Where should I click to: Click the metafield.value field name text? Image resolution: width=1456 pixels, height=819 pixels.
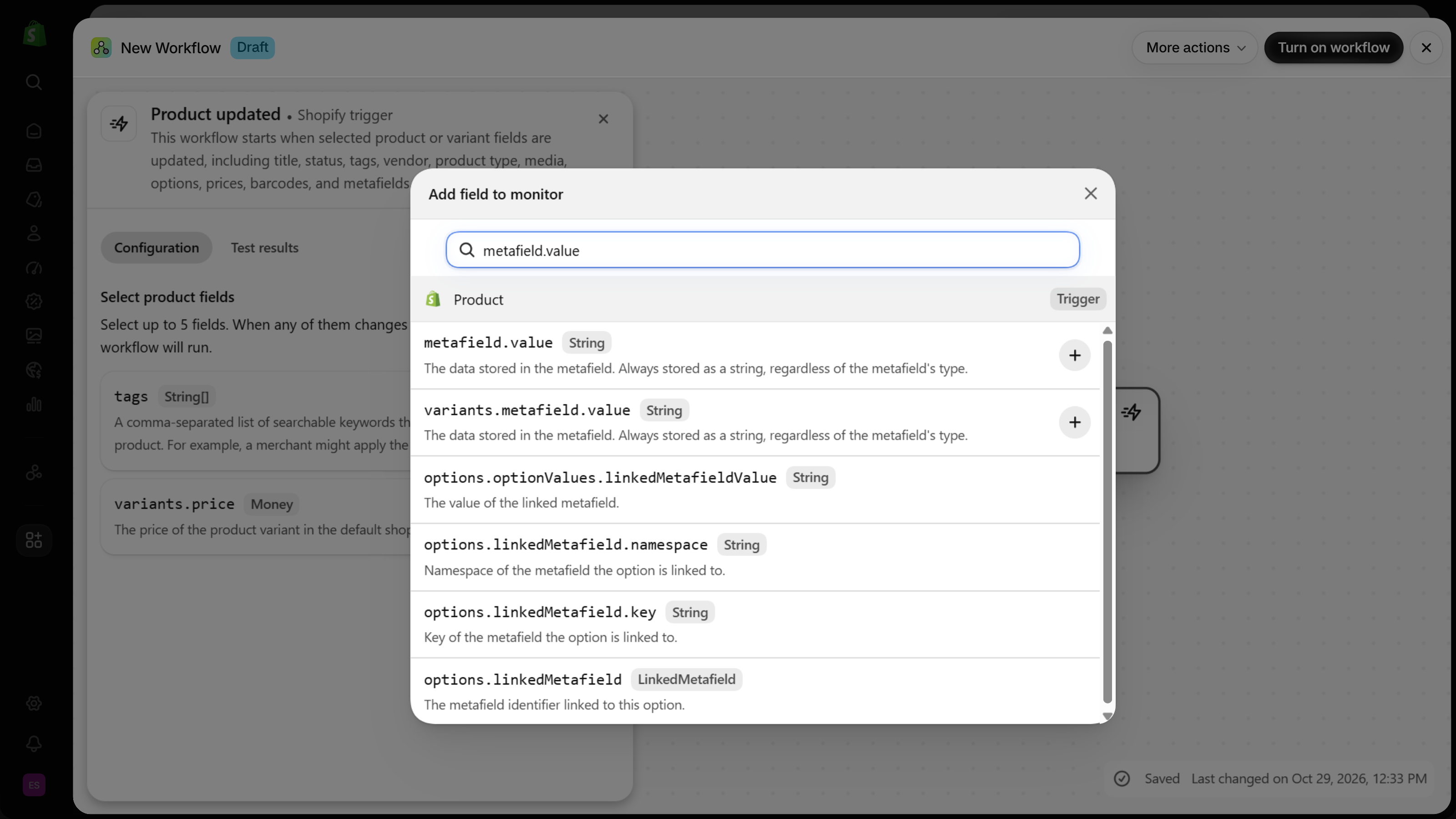488,343
